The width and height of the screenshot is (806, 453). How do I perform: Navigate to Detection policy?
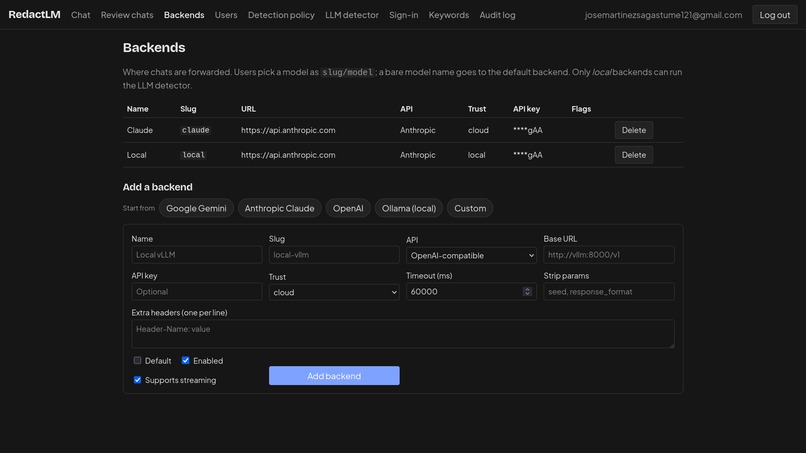click(x=281, y=15)
